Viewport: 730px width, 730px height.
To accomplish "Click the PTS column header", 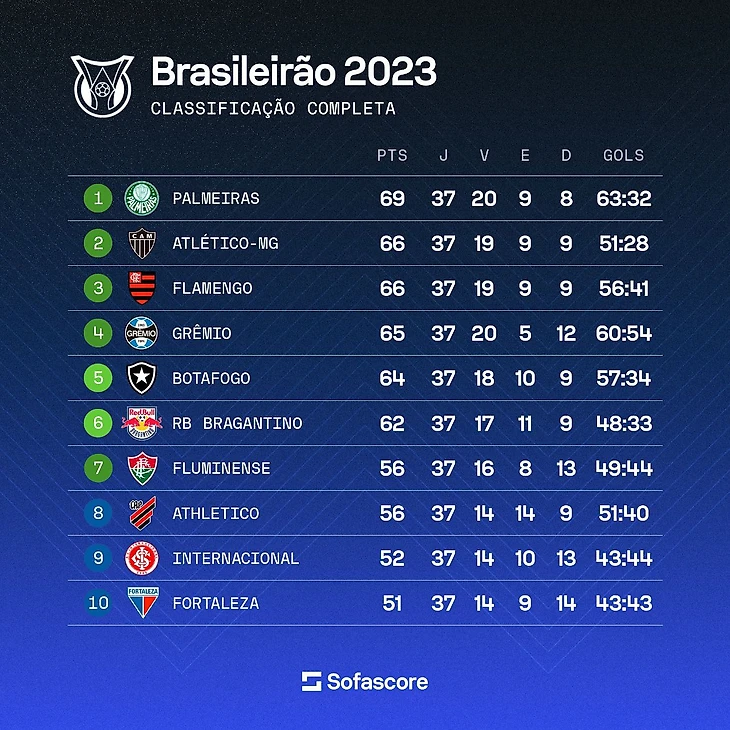I will [392, 156].
